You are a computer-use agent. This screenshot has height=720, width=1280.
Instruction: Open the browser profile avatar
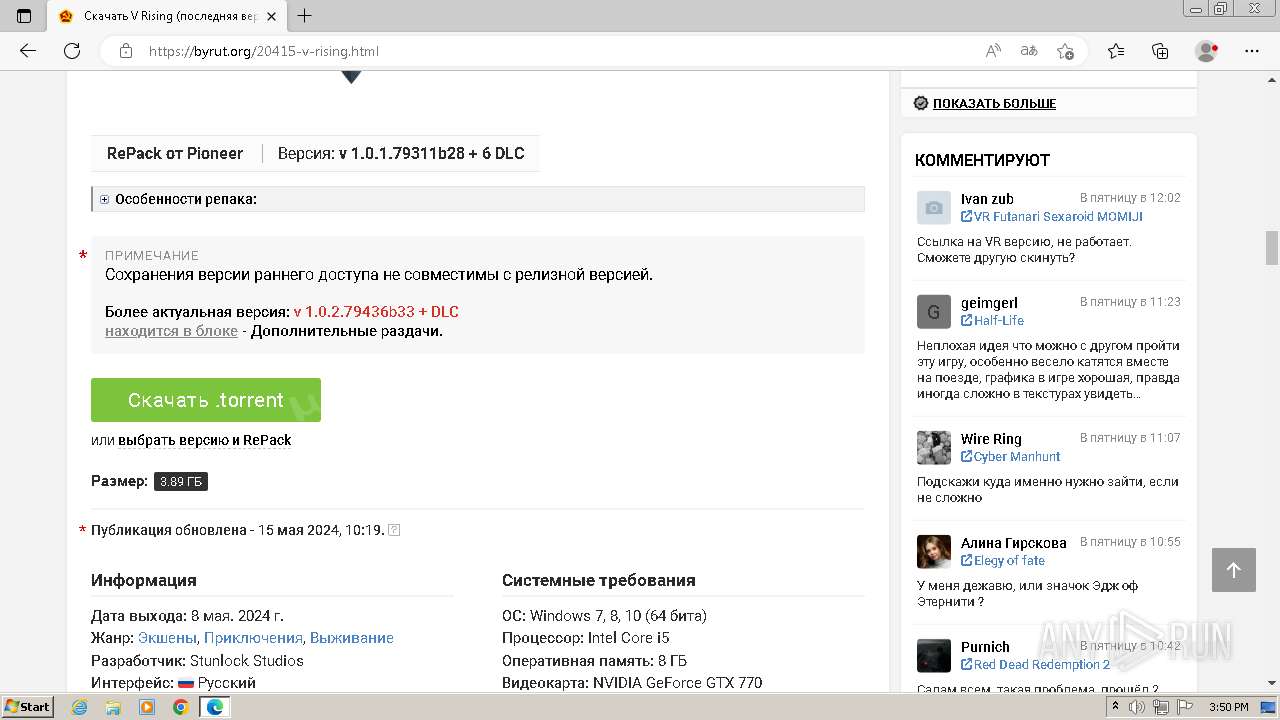[1206, 51]
